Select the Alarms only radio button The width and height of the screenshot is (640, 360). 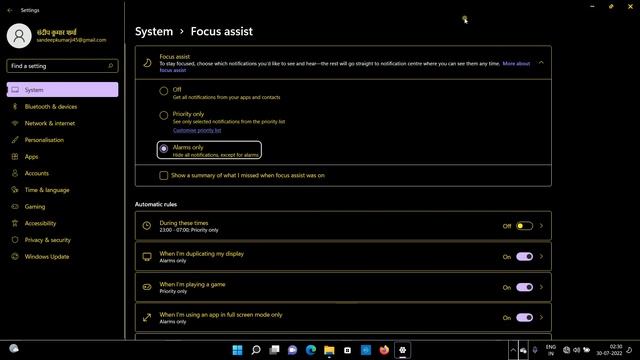tap(164, 149)
